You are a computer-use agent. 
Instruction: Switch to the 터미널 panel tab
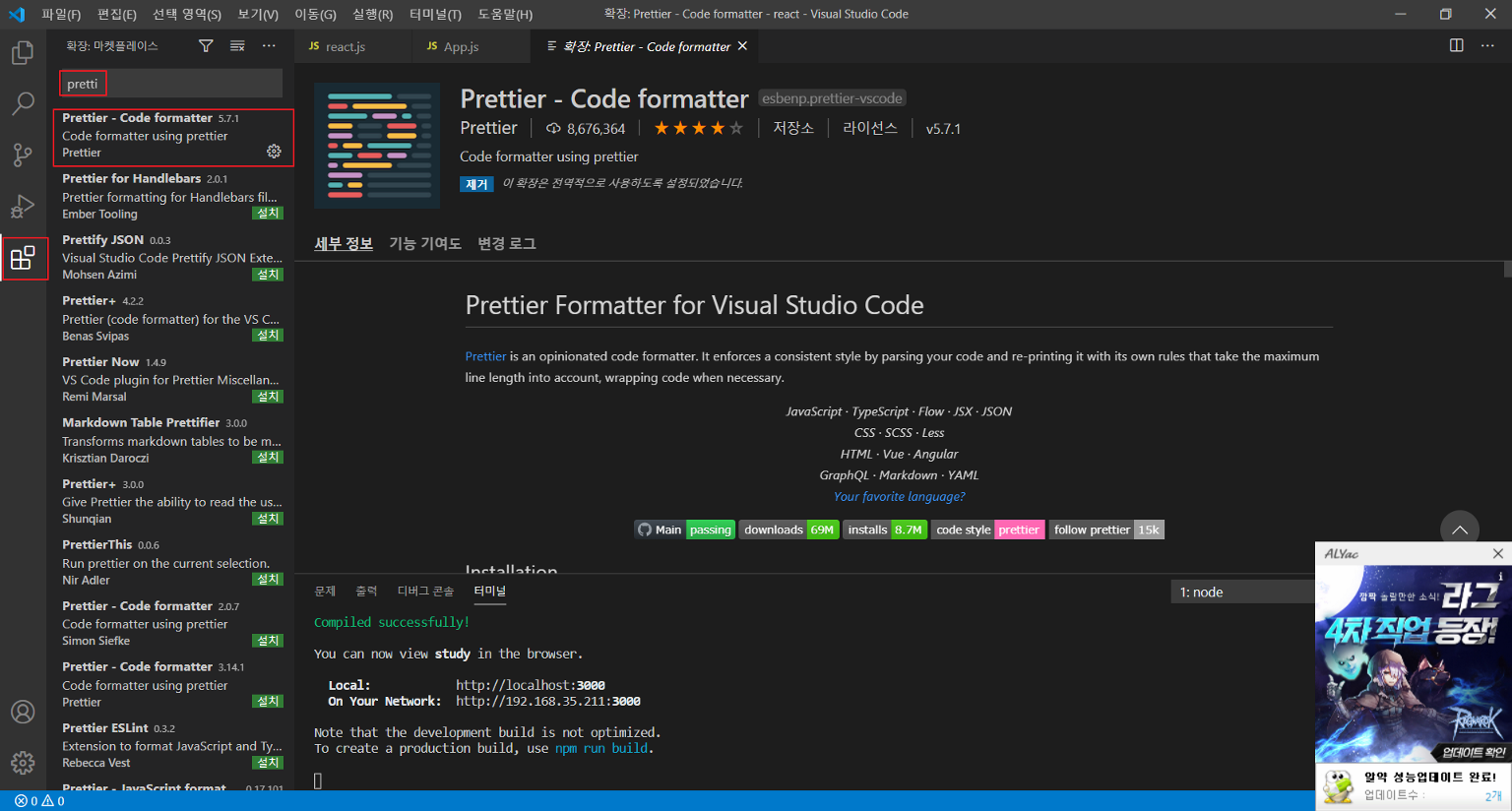(x=489, y=591)
